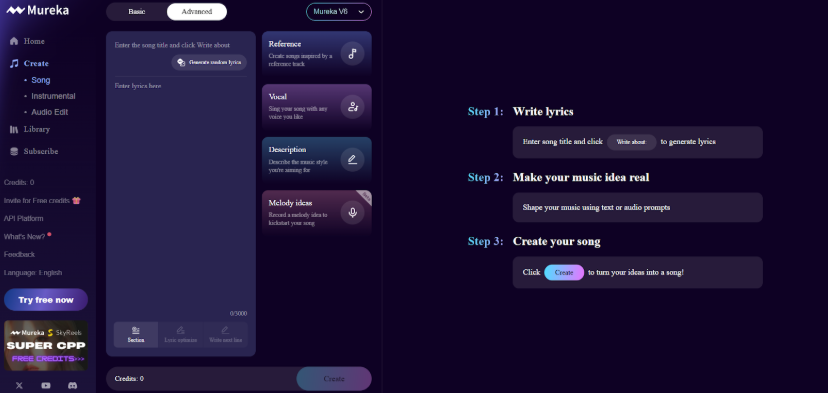Click the Mureka logo
This screenshot has width=828, height=393.
pyautogui.click(x=37, y=10)
